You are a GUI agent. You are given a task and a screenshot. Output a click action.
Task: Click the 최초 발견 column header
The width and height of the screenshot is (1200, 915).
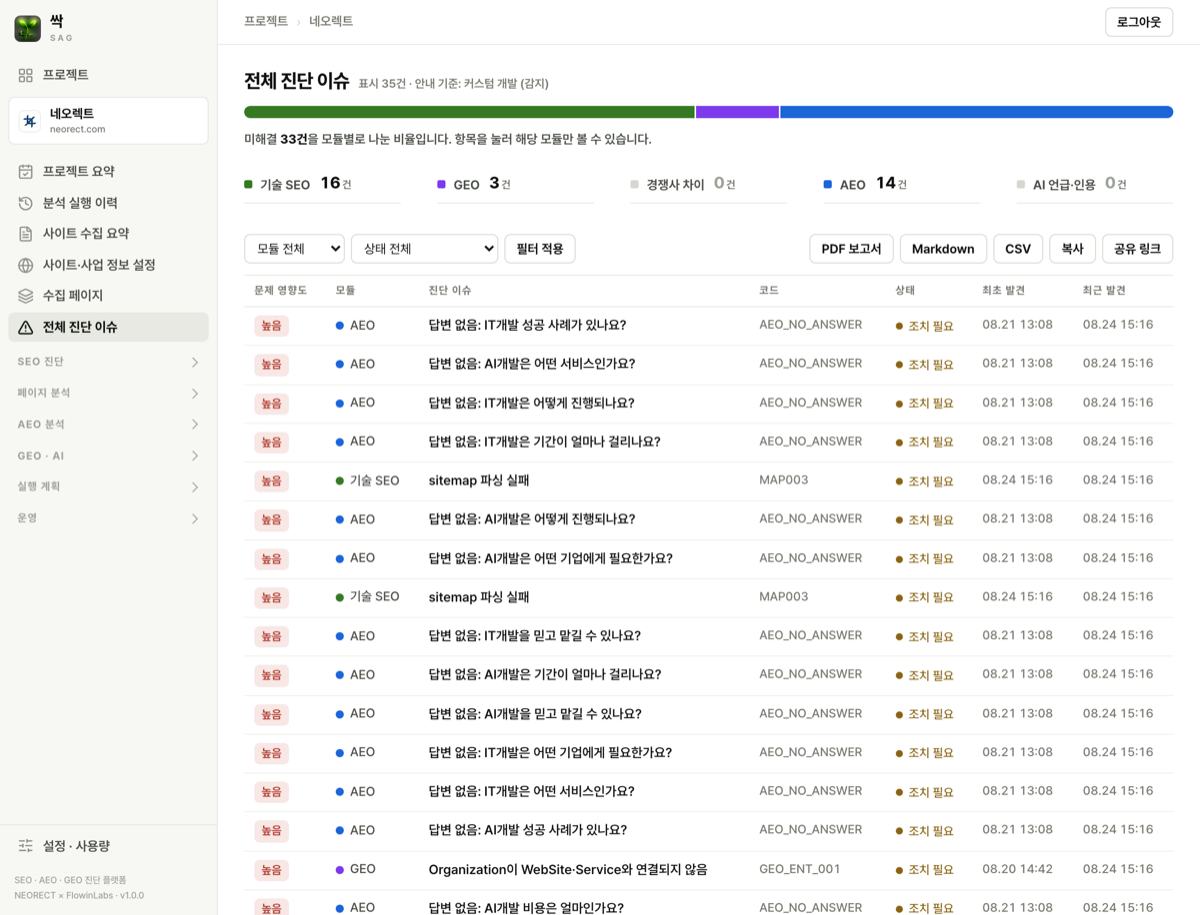click(x=1003, y=290)
